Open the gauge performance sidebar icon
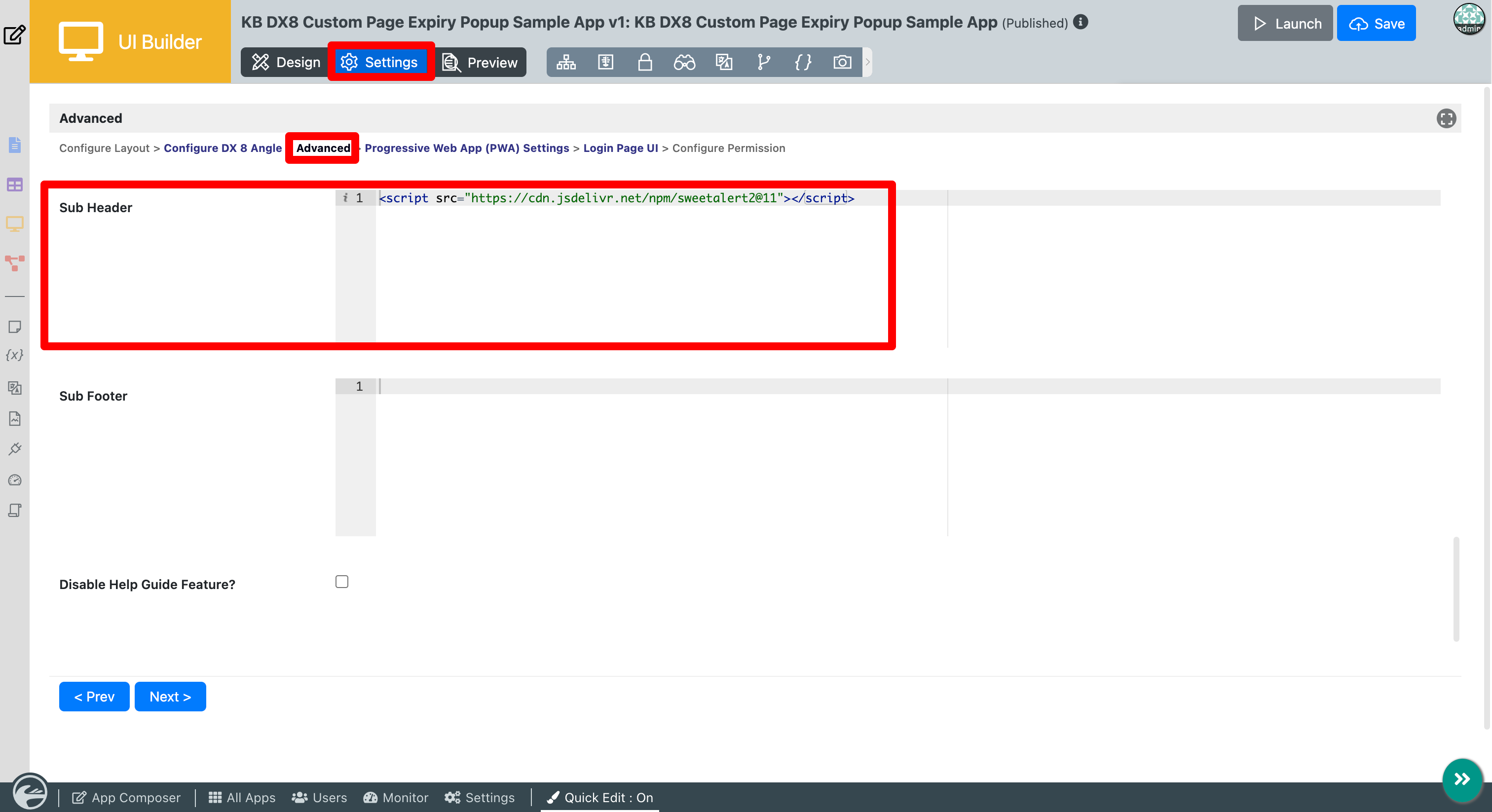 point(14,480)
